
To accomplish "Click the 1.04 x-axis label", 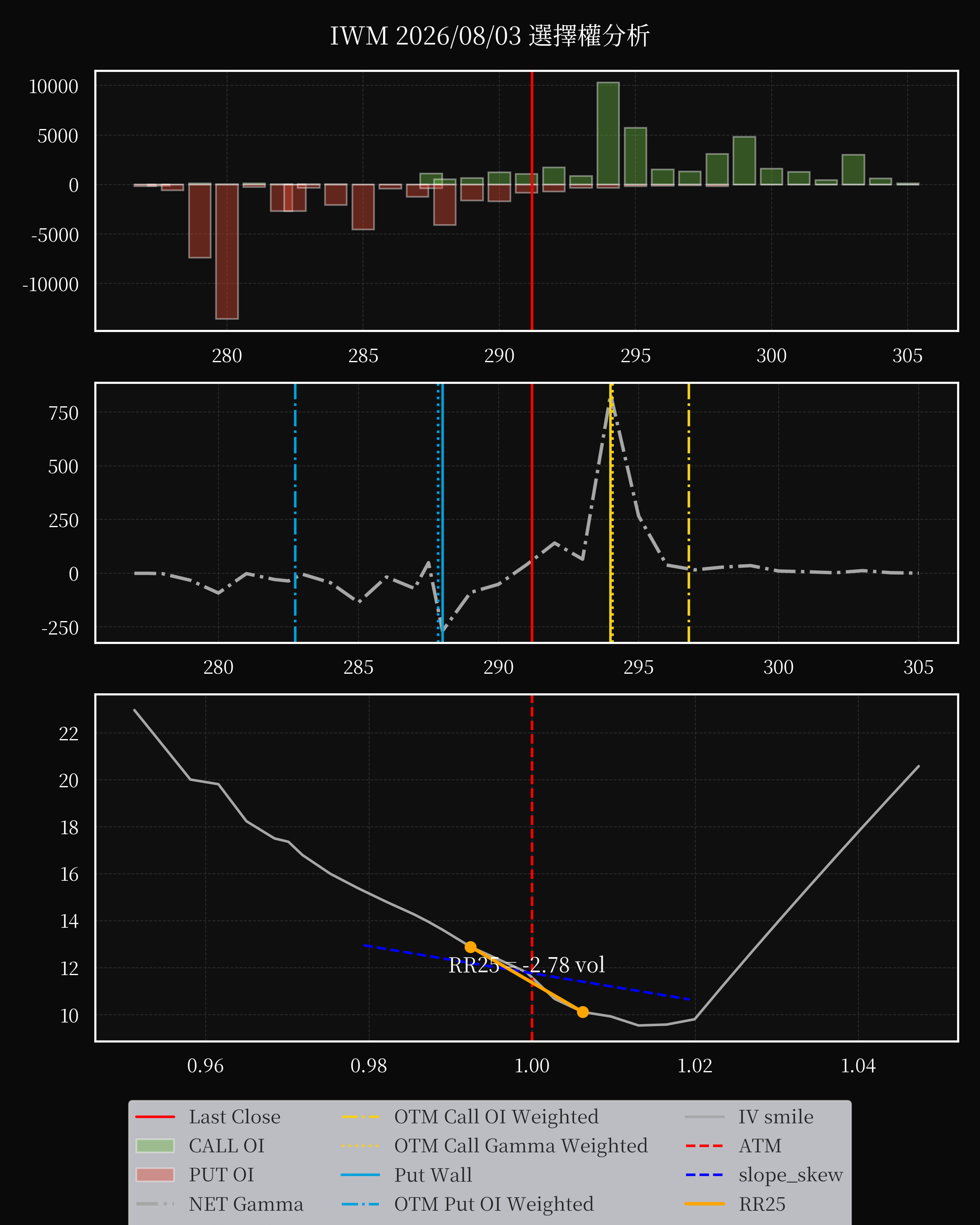I will [x=858, y=1065].
